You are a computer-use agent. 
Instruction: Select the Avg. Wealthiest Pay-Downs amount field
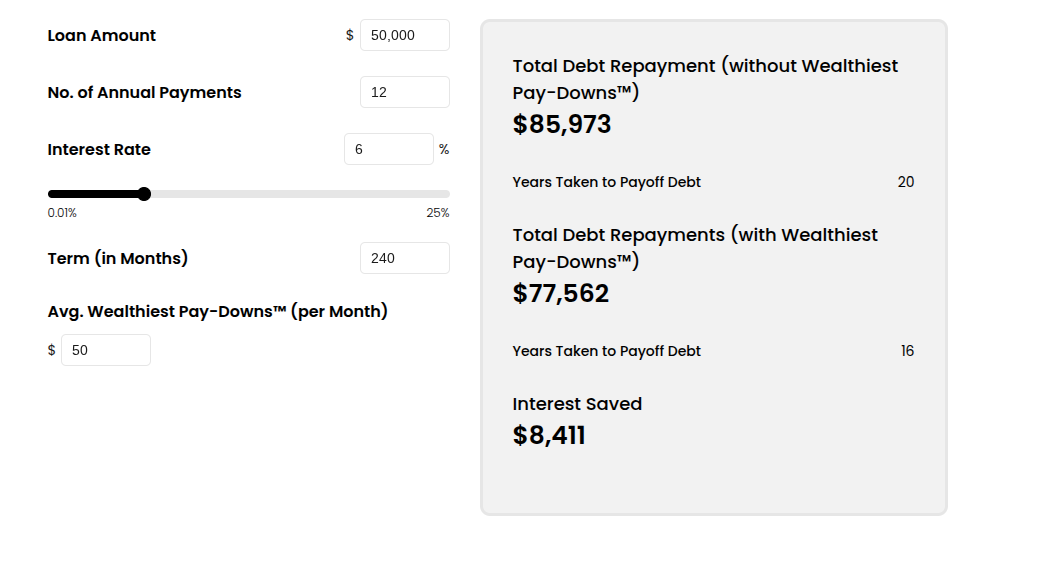105,350
